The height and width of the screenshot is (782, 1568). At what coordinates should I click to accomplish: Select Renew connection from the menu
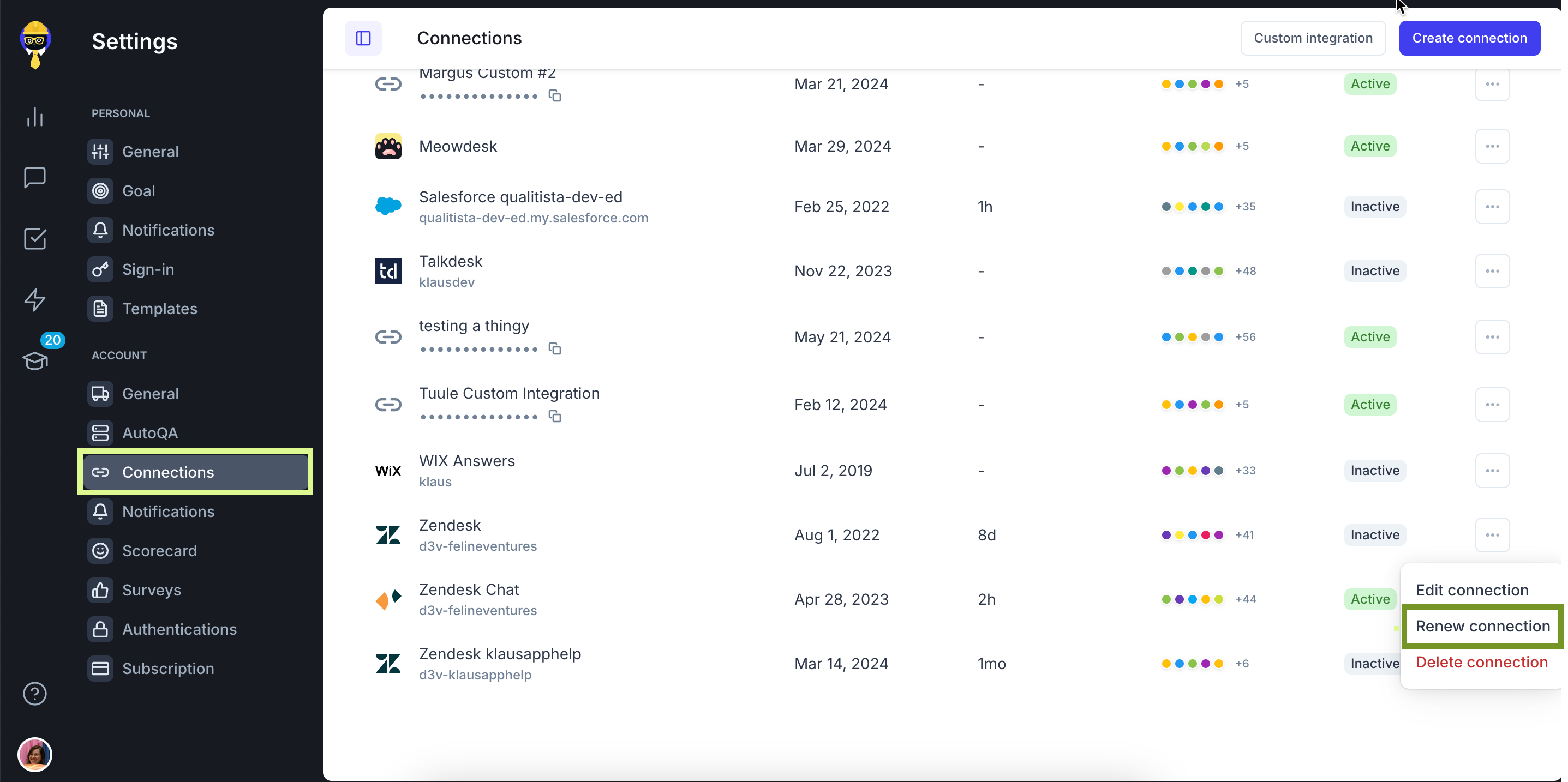click(x=1482, y=626)
